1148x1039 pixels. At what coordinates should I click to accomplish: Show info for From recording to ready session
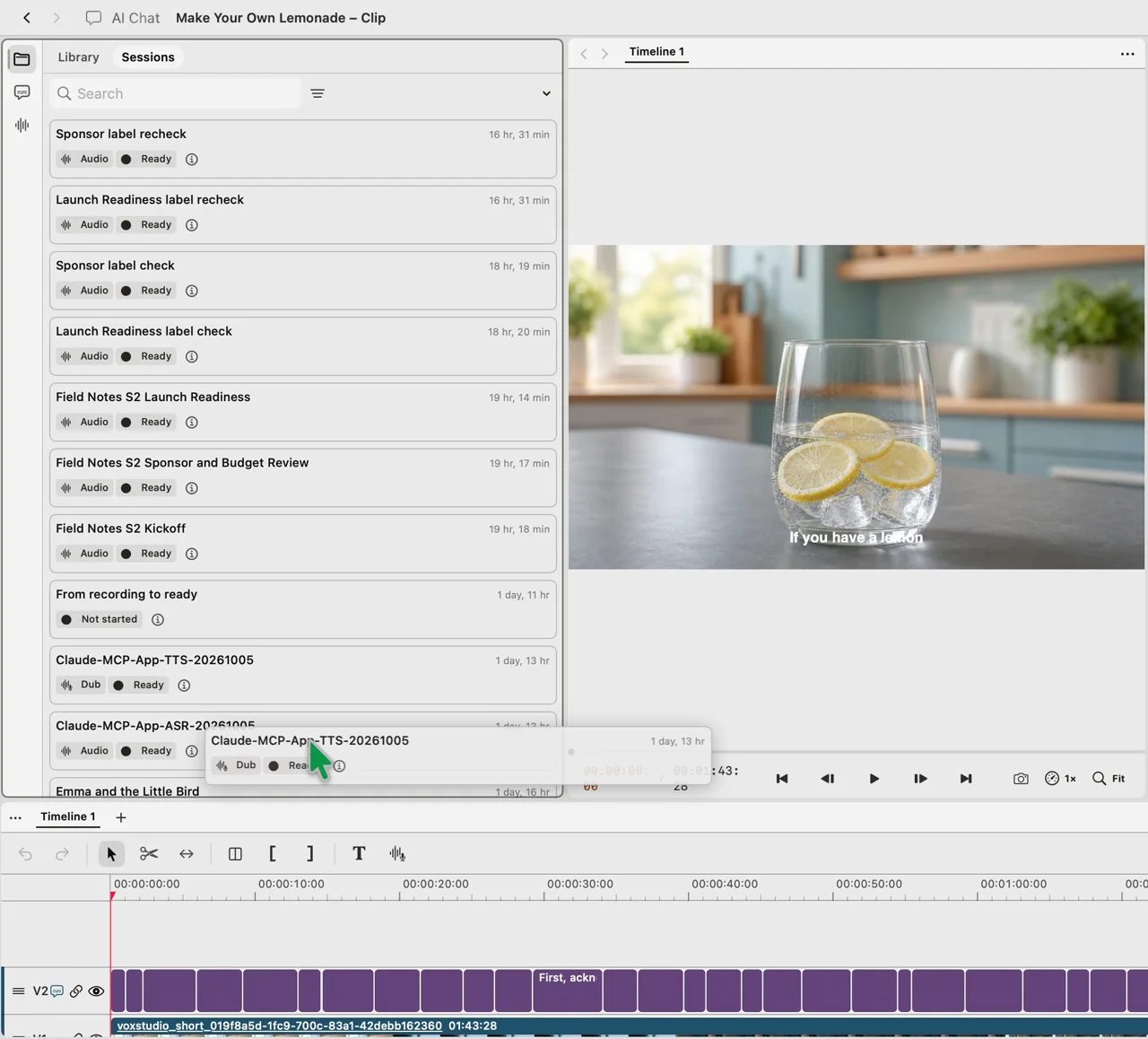(158, 620)
